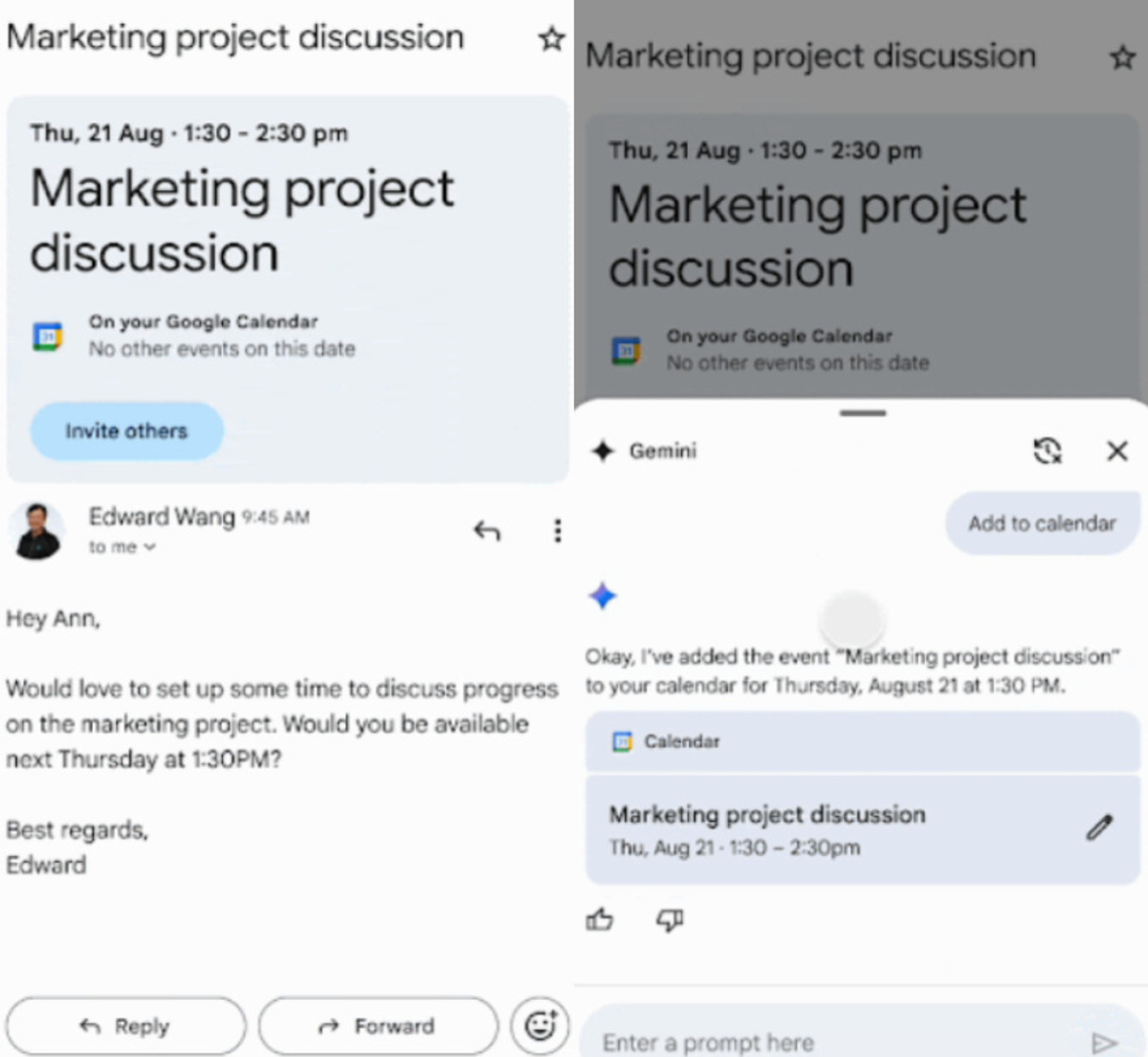The width and height of the screenshot is (1148, 1057).
Task: Edit the event using the pencil icon
Action: click(x=1099, y=827)
